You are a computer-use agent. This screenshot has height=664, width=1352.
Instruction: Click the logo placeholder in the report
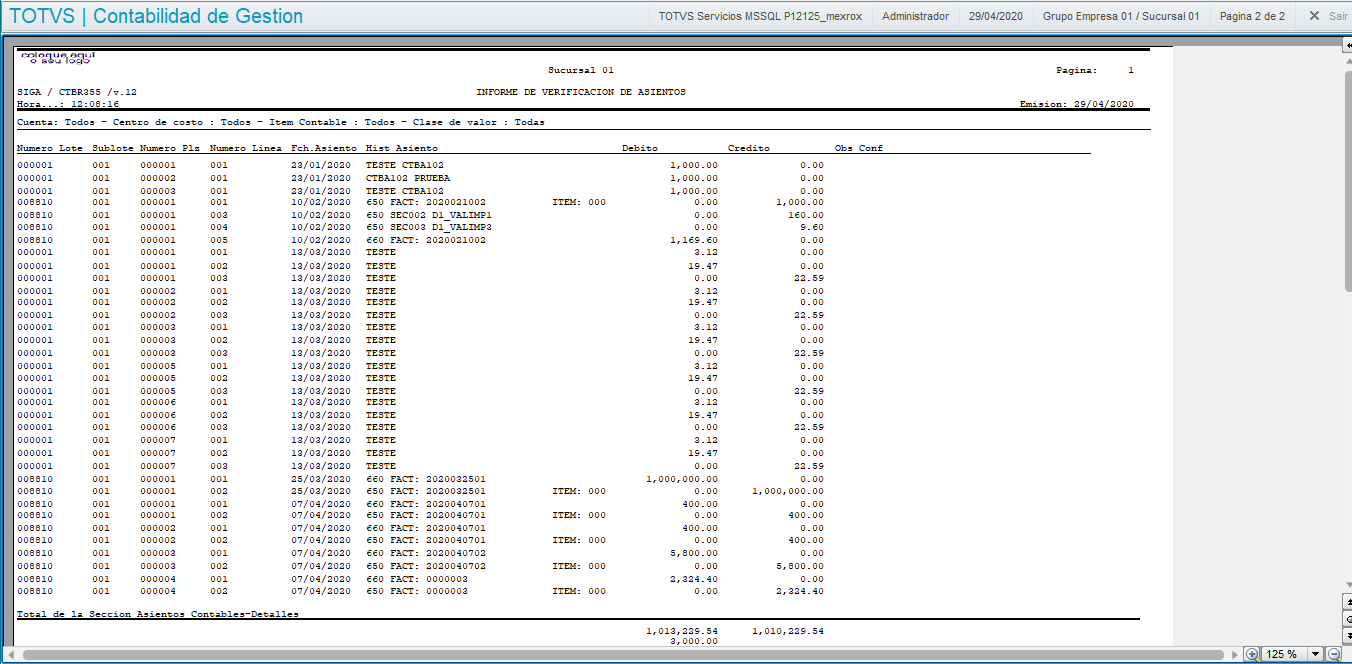[x=56, y=58]
